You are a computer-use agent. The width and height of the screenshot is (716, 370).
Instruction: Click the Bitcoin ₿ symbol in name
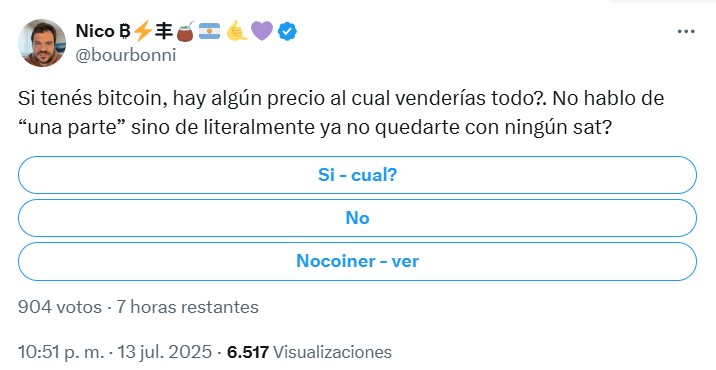click(x=125, y=31)
